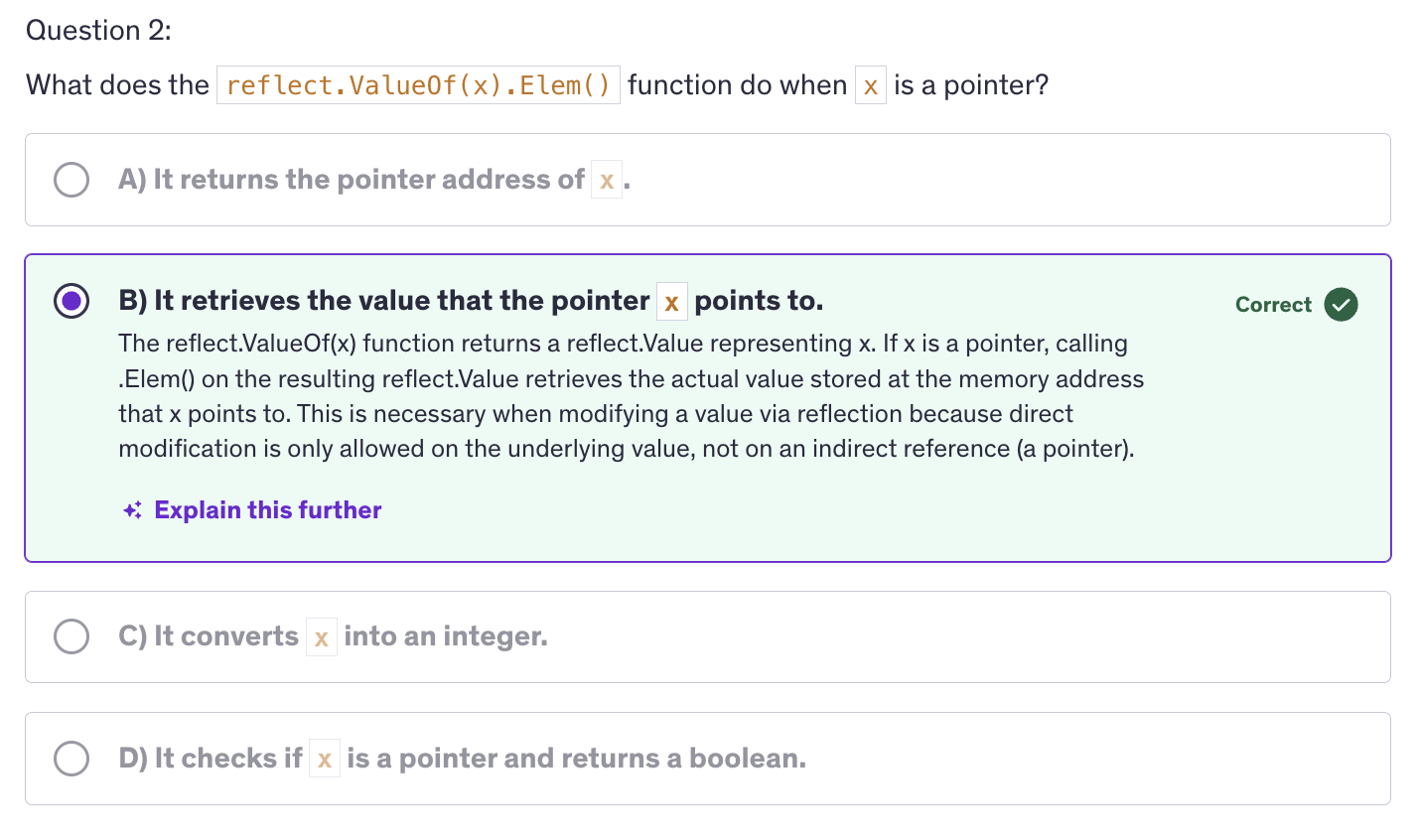1418x840 pixels.
Task: Choose the radio button for option C
Action: pos(71,636)
